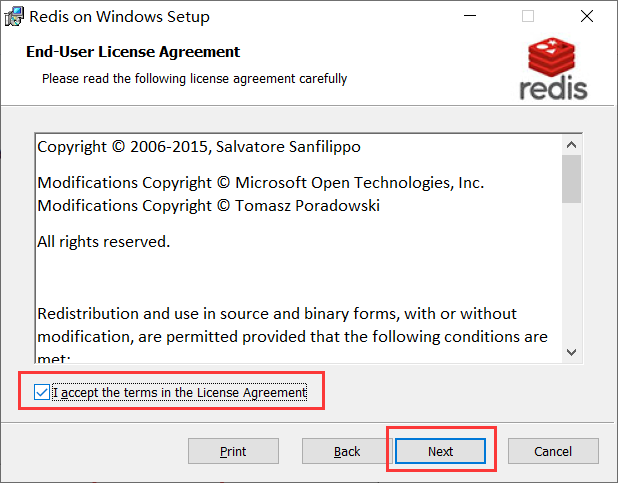
Task: Click the "All rights reserved." text
Action: point(104,241)
